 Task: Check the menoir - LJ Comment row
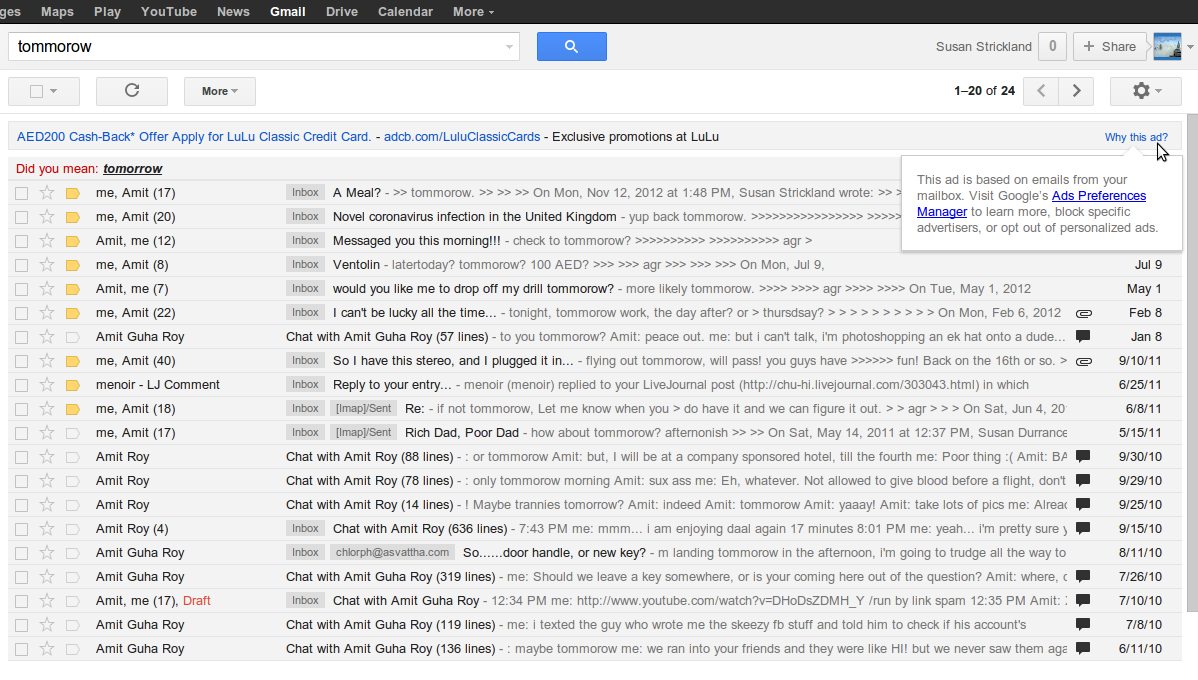[21, 386]
